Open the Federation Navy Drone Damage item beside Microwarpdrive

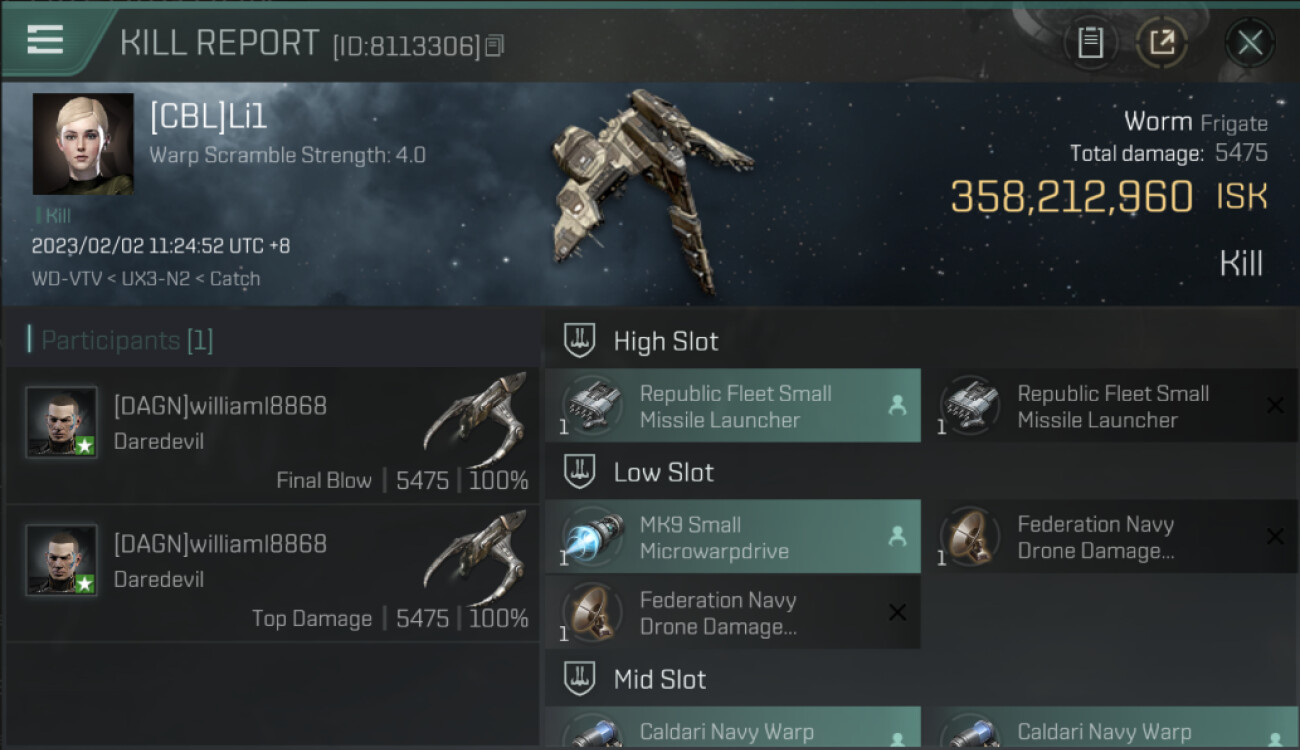[1110, 537]
